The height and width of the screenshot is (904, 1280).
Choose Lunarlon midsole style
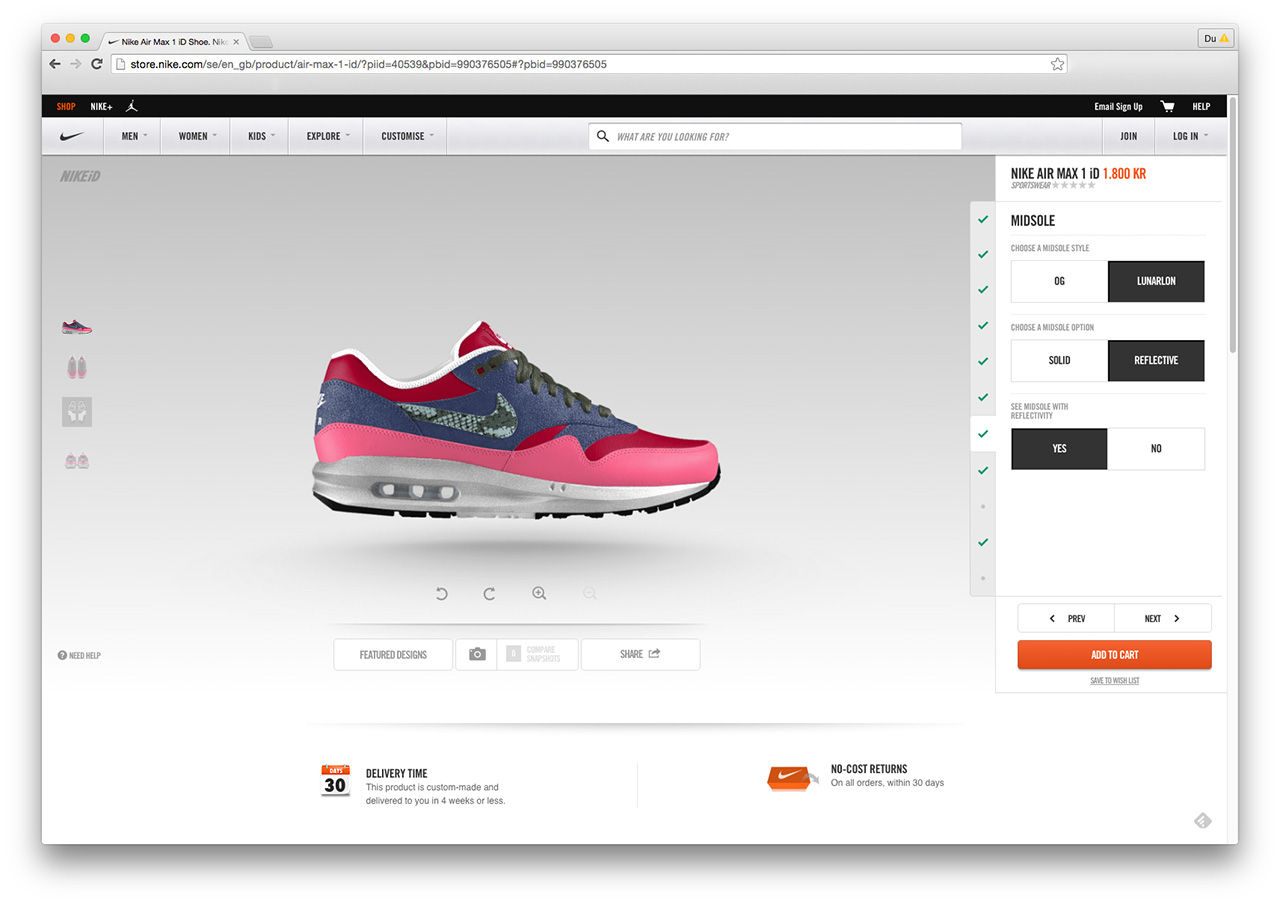click(1156, 281)
